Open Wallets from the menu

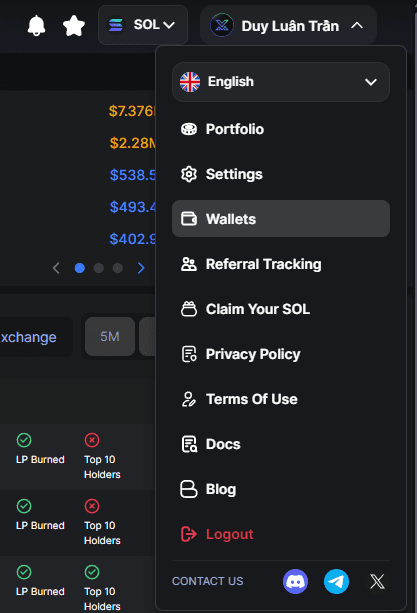(281, 219)
